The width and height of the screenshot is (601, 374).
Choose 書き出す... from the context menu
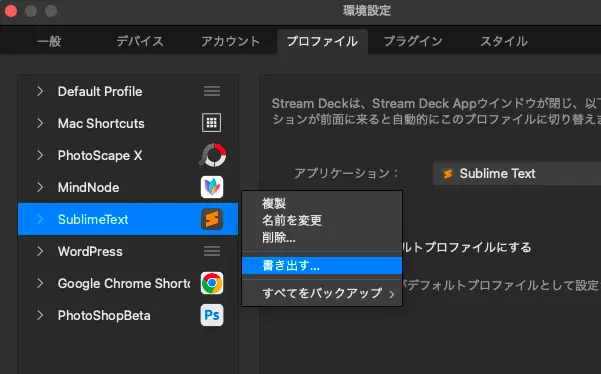point(322,266)
